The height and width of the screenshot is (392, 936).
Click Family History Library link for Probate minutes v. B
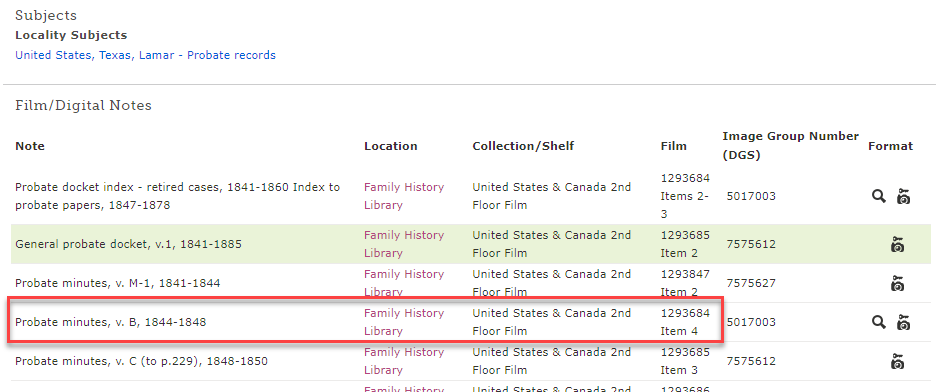[404, 322]
